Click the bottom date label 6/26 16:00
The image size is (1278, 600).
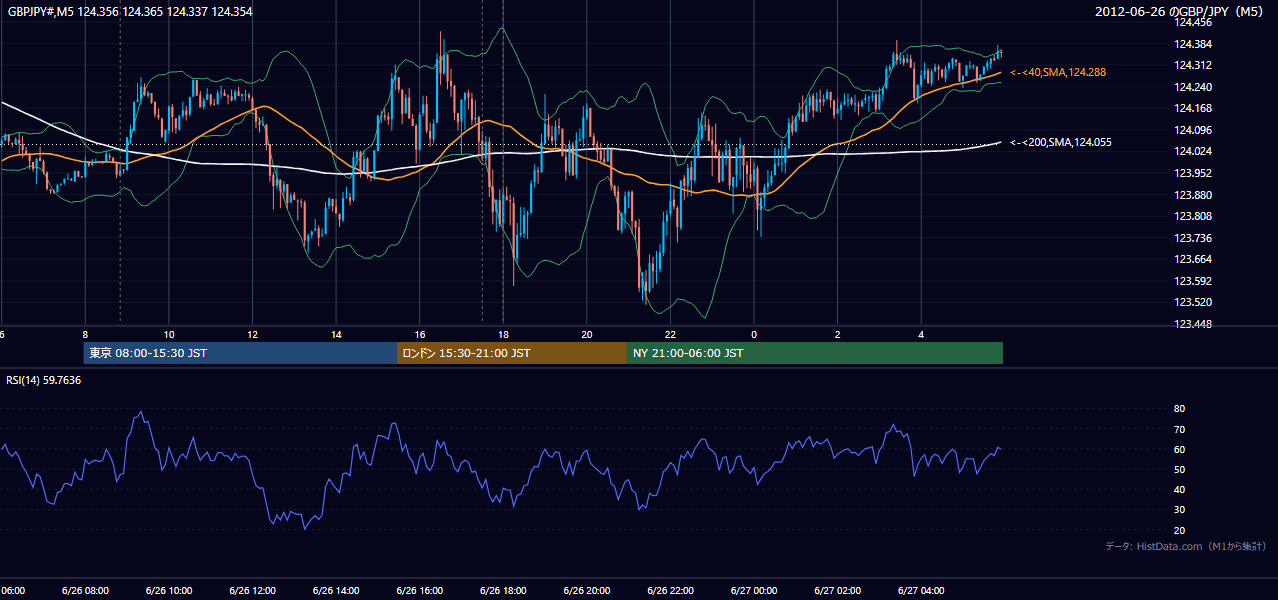tap(419, 591)
